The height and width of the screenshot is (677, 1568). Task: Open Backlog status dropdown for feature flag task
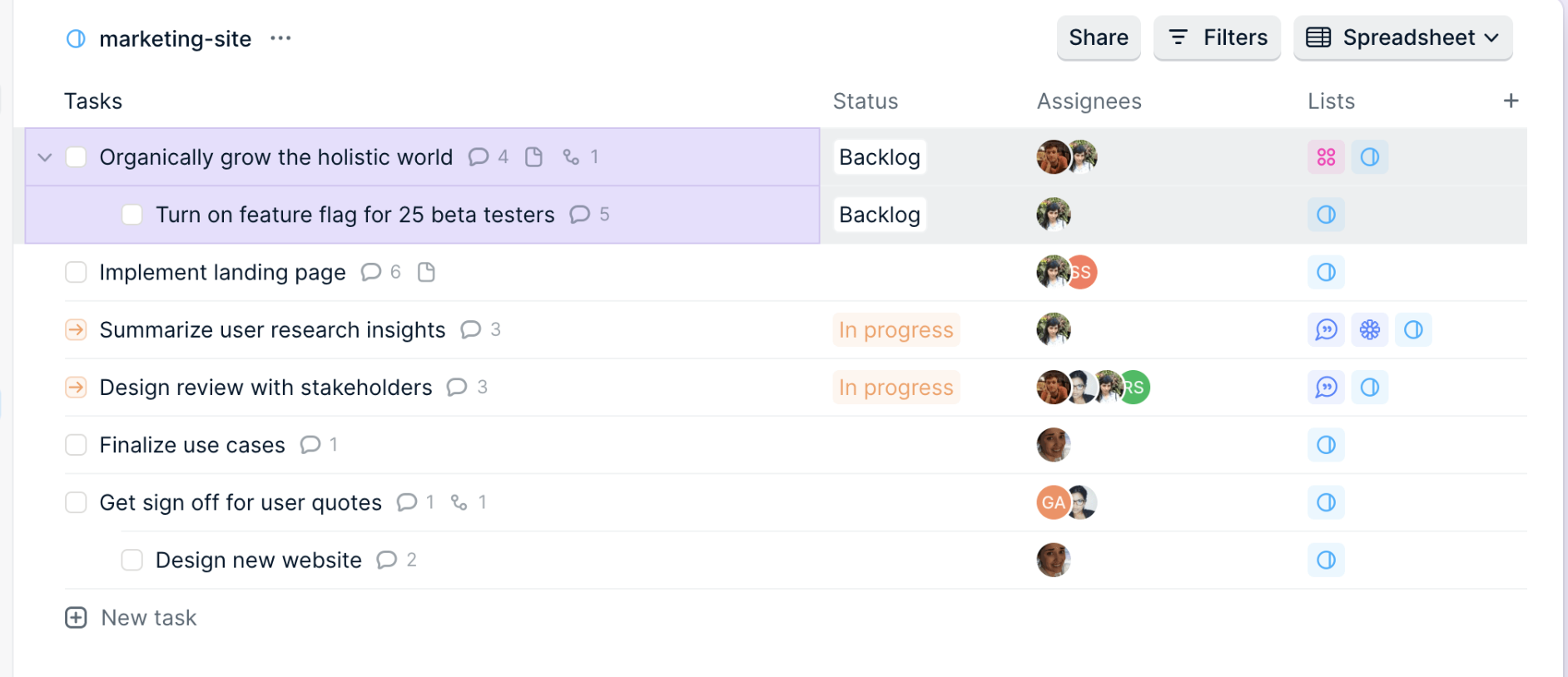click(879, 215)
